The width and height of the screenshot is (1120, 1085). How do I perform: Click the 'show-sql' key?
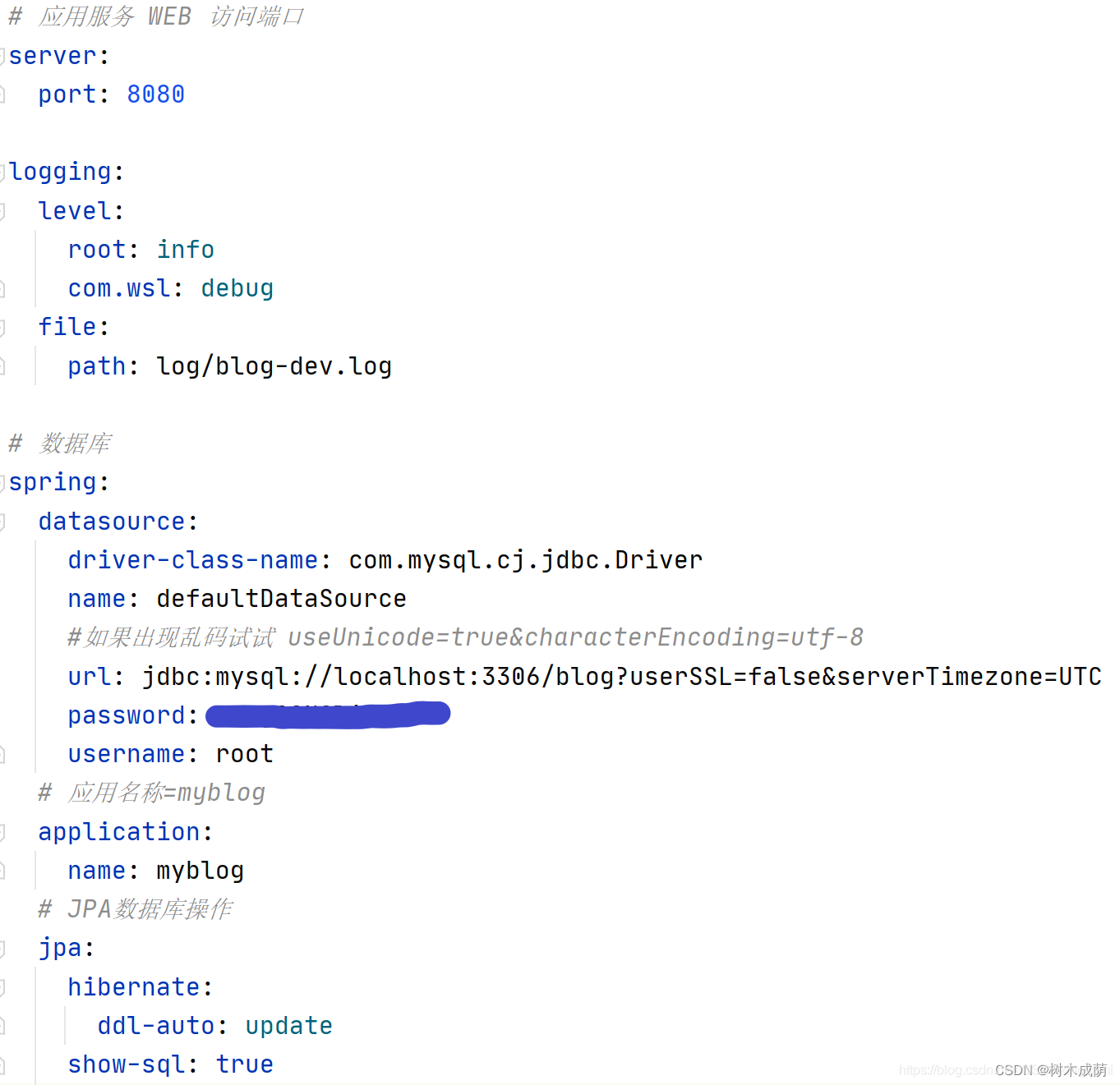point(127,1064)
